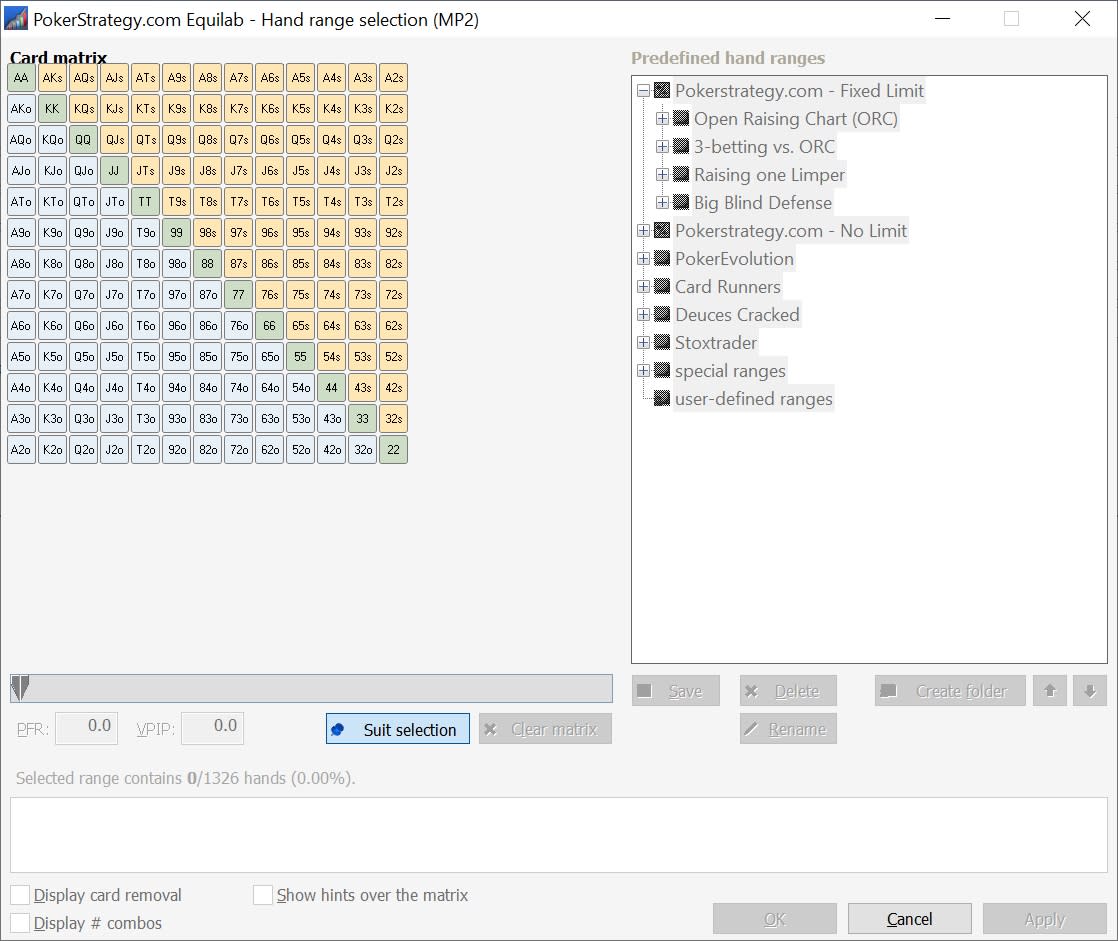Screen dimensions: 1118x941
Task: Click the Equilab app icon in title bar
Action: point(16,19)
